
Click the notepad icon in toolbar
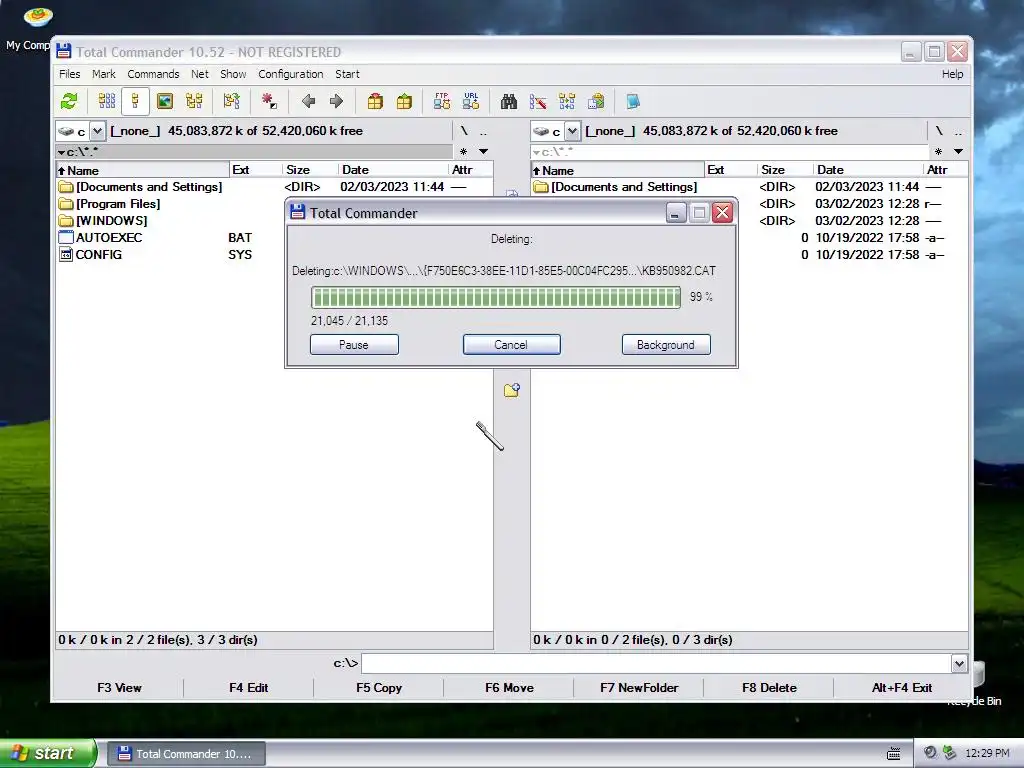point(633,101)
